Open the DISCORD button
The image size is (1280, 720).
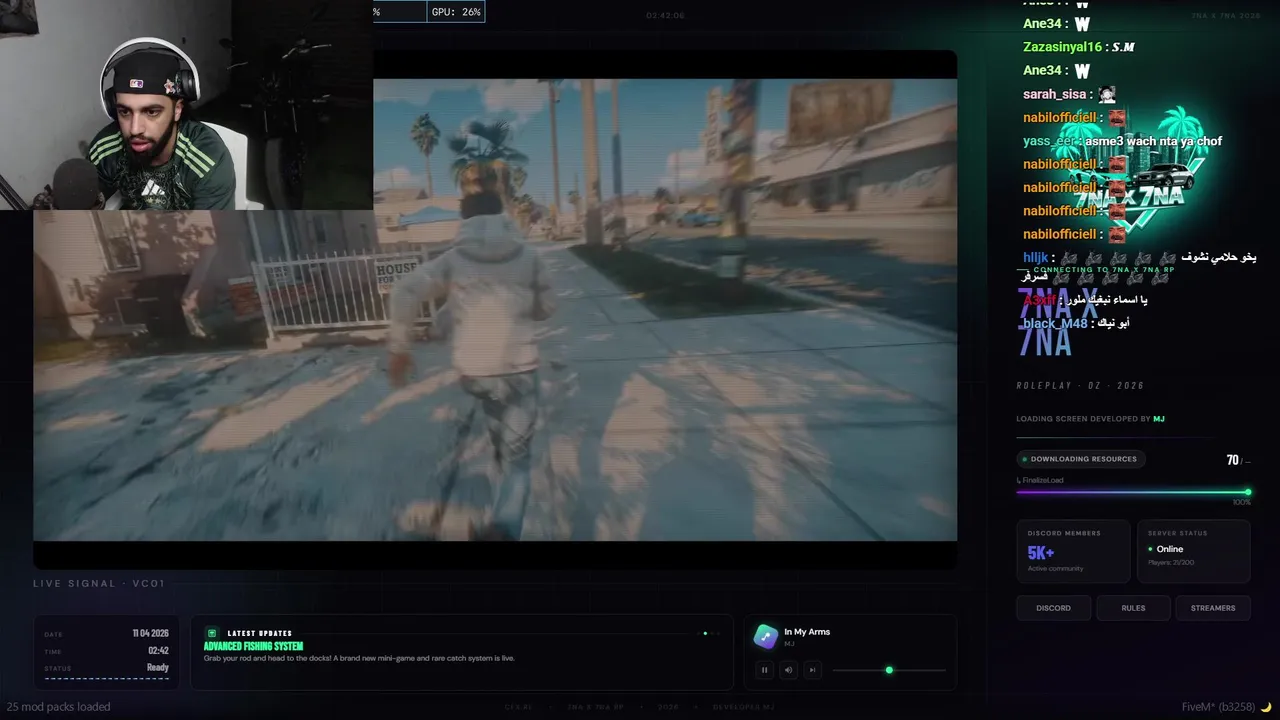click(1053, 608)
